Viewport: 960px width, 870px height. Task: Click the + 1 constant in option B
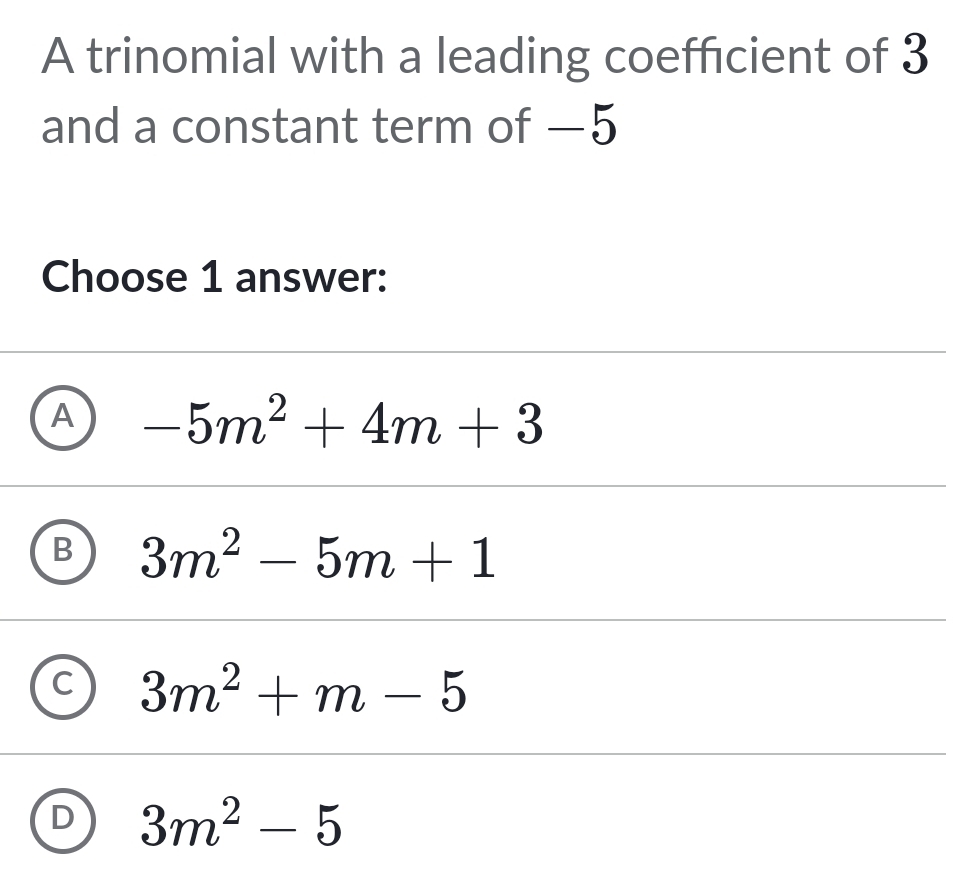point(464,560)
